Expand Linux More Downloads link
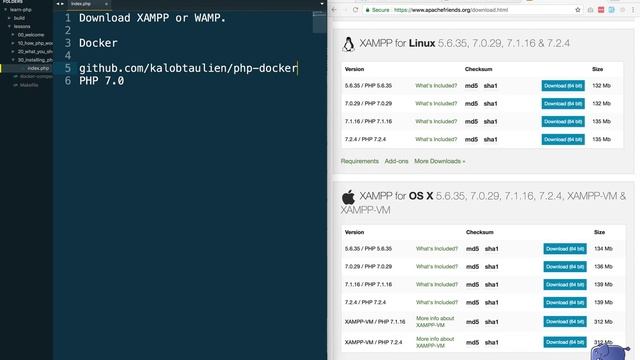 click(x=440, y=161)
